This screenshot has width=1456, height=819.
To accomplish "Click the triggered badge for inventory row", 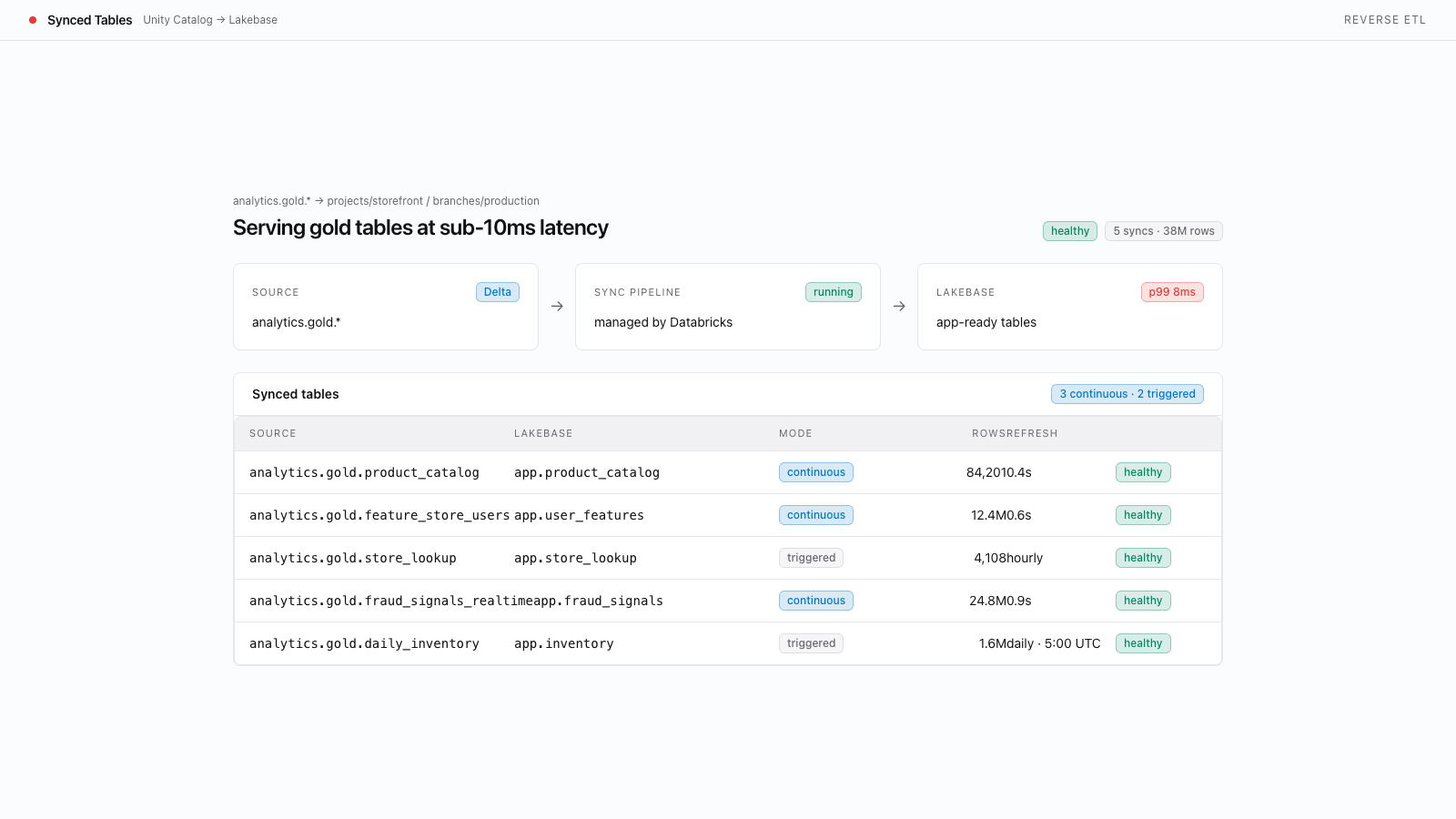I will tap(811, 643).
